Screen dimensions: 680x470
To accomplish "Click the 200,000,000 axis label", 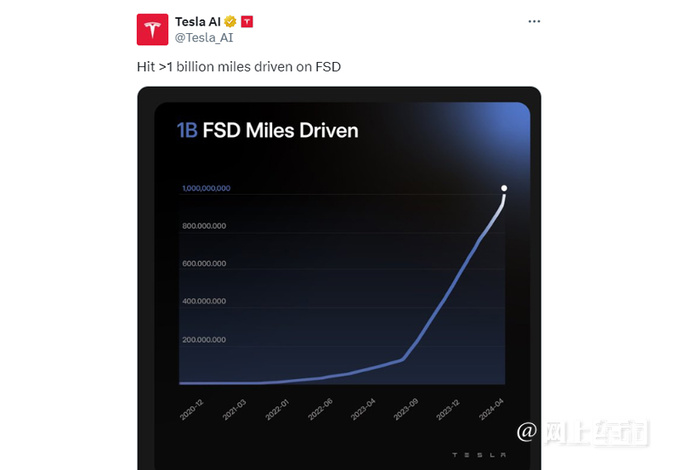I will tap(204, 340).
